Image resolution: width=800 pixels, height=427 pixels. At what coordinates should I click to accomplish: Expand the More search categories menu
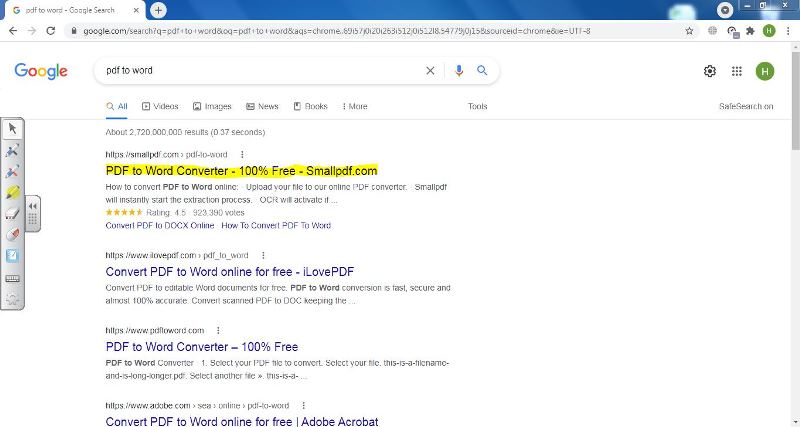pos(355,107)
